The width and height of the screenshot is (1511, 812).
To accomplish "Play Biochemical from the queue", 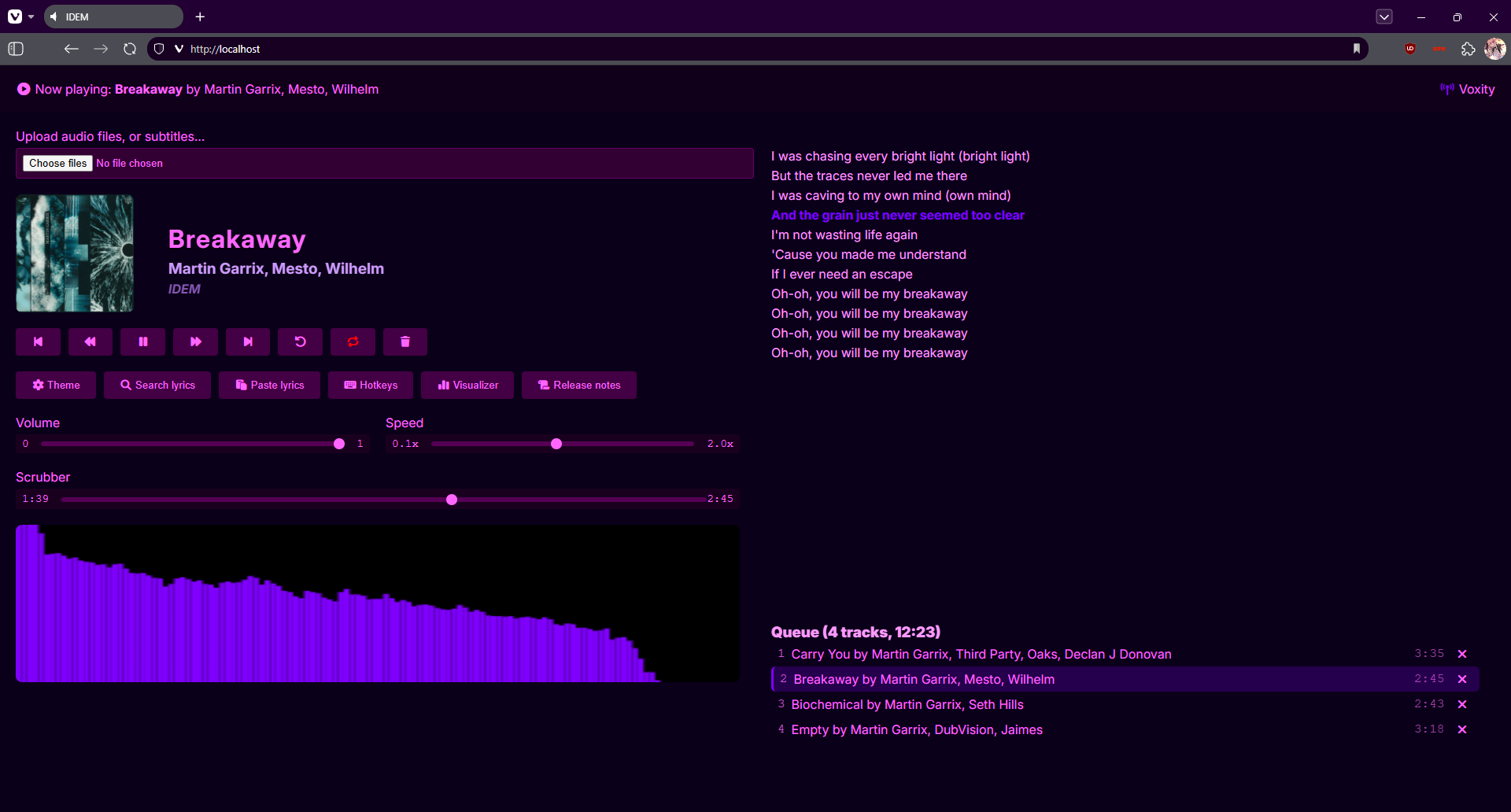I will 907,704.
